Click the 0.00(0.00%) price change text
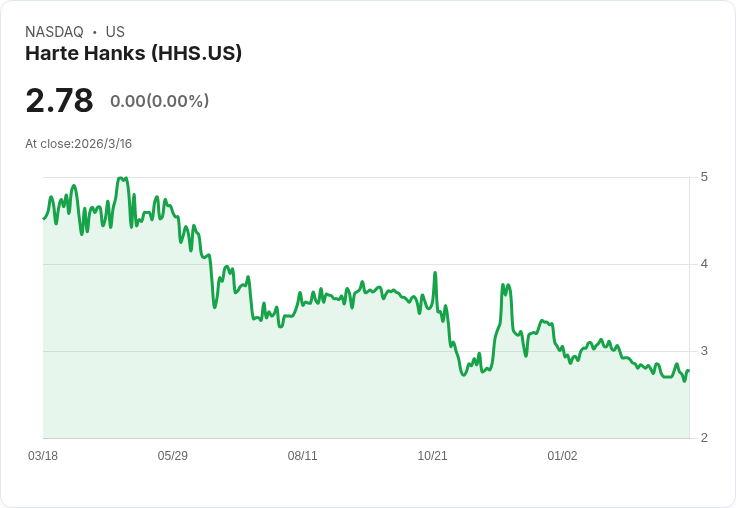 (x=159, y=101)
